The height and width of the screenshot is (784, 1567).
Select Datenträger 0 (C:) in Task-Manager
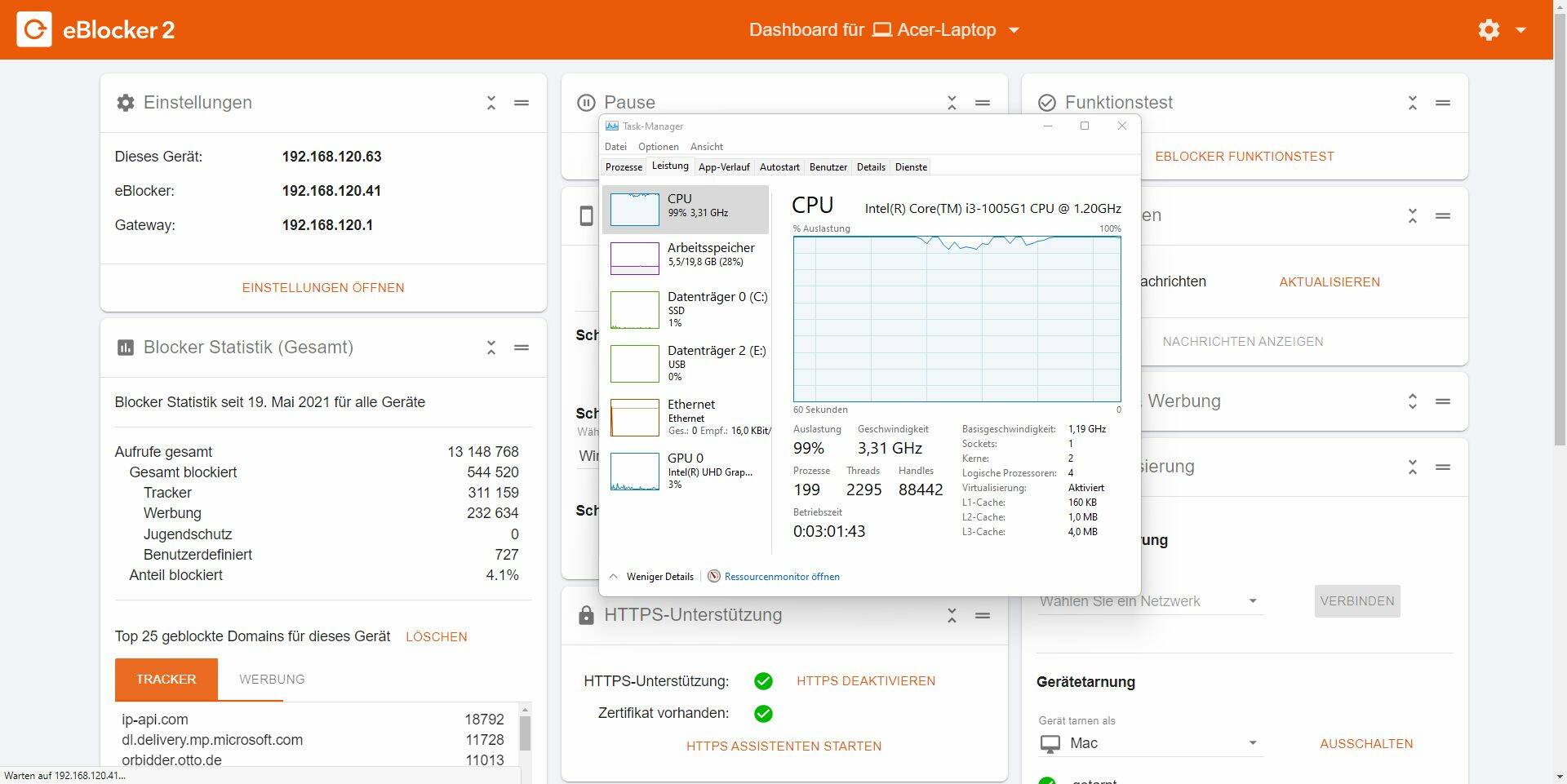tap(686, 309)
